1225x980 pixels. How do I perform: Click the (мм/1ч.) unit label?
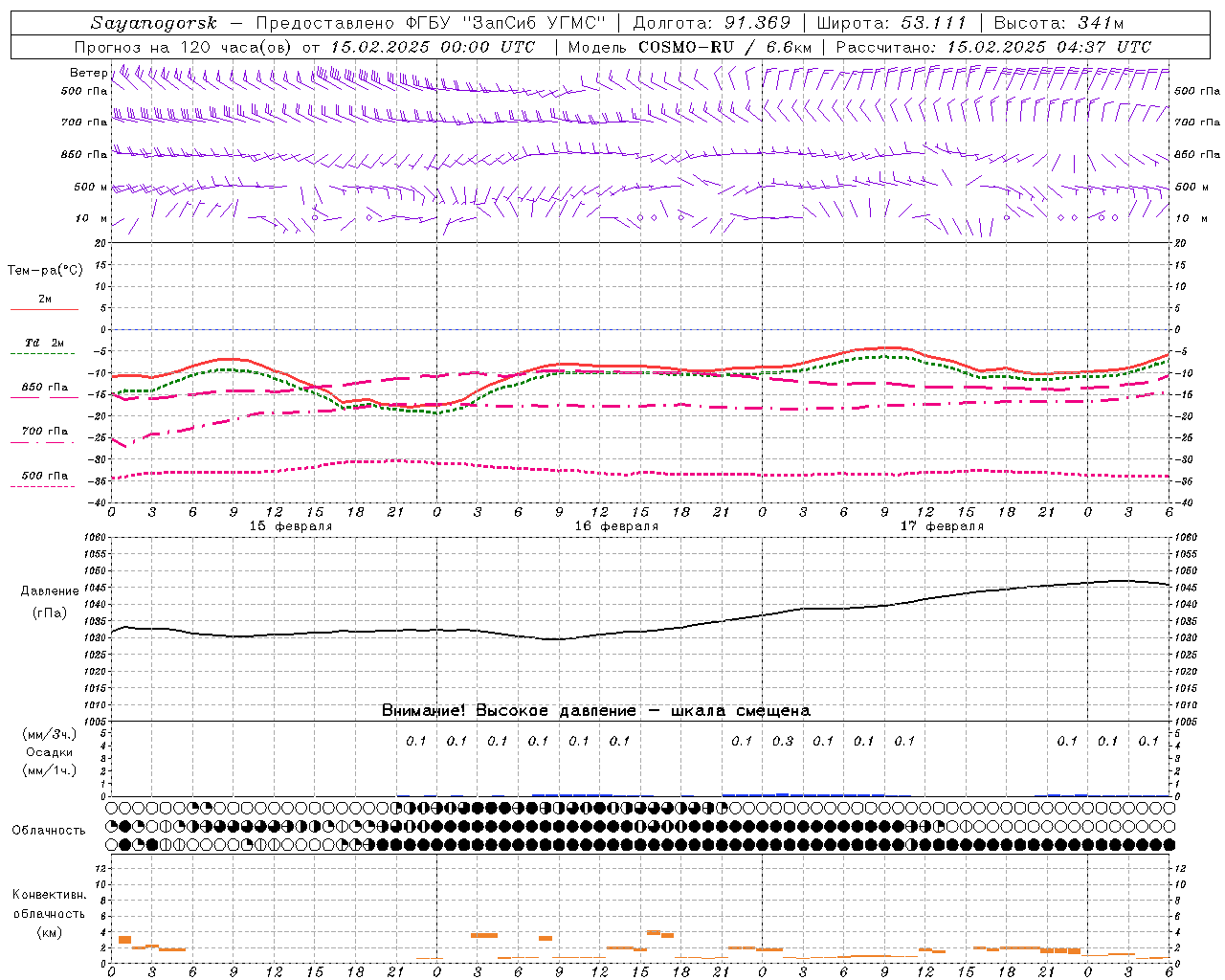50,770
